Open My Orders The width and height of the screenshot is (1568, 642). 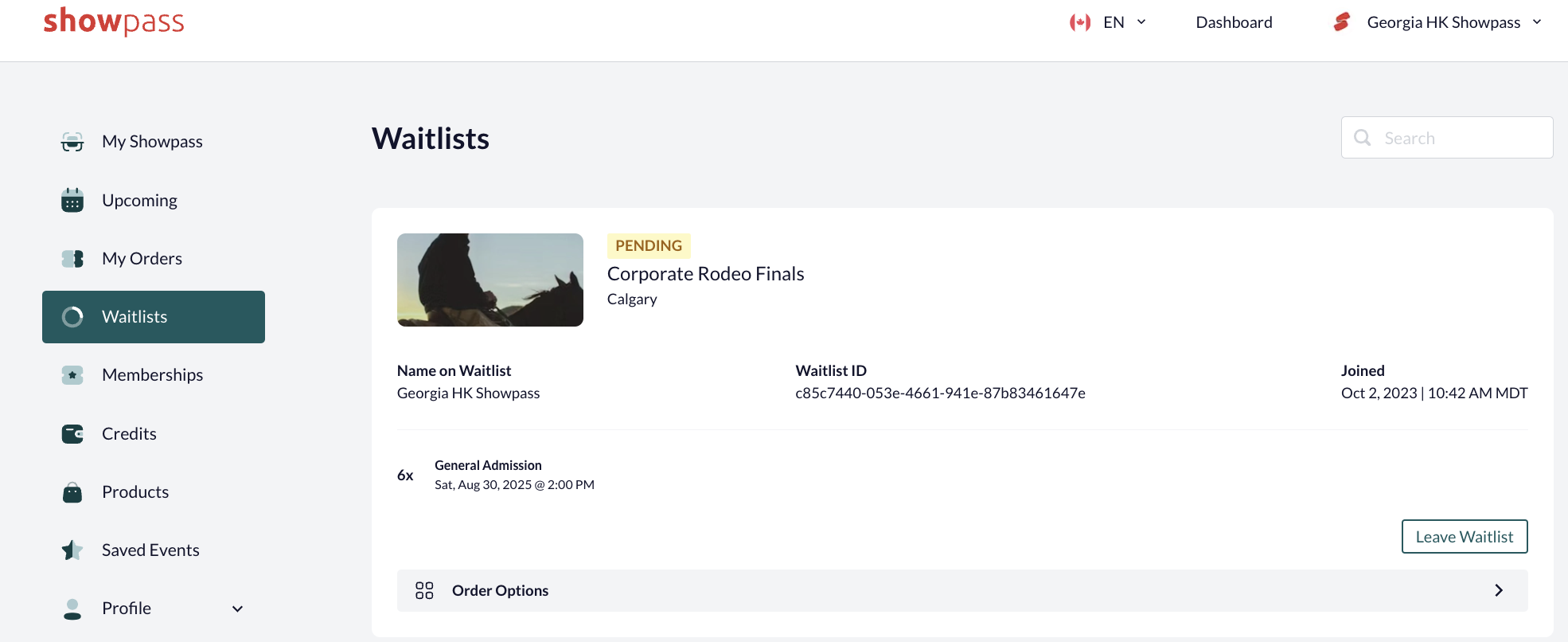coord(142,259)
